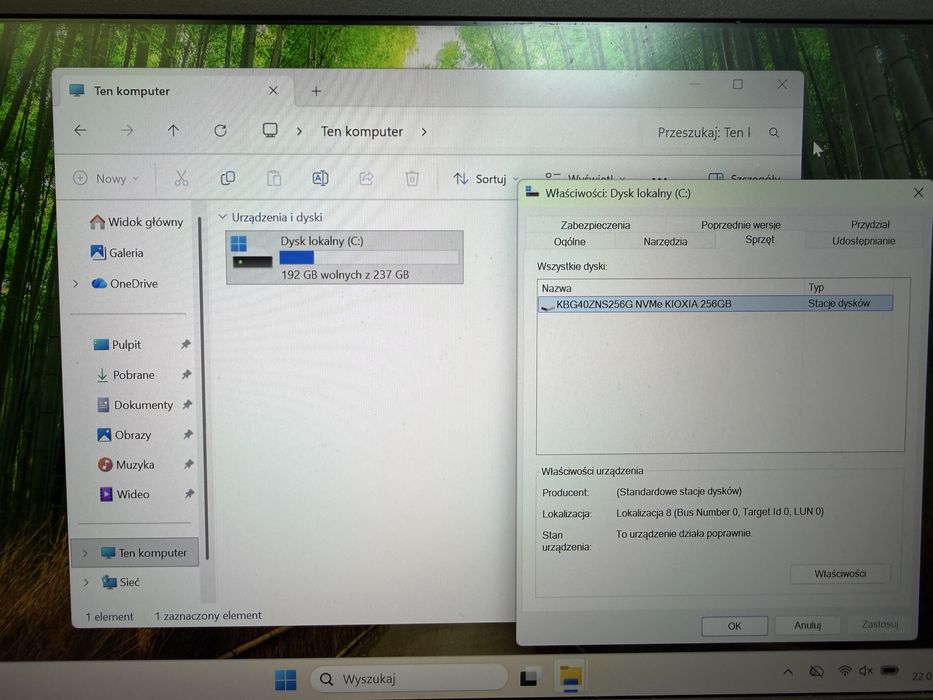The image size is (933, 700).
Task: Select the KBG40ZNS256G NVMe KIOXIA disk row
Action: click(x=715, y=304)
